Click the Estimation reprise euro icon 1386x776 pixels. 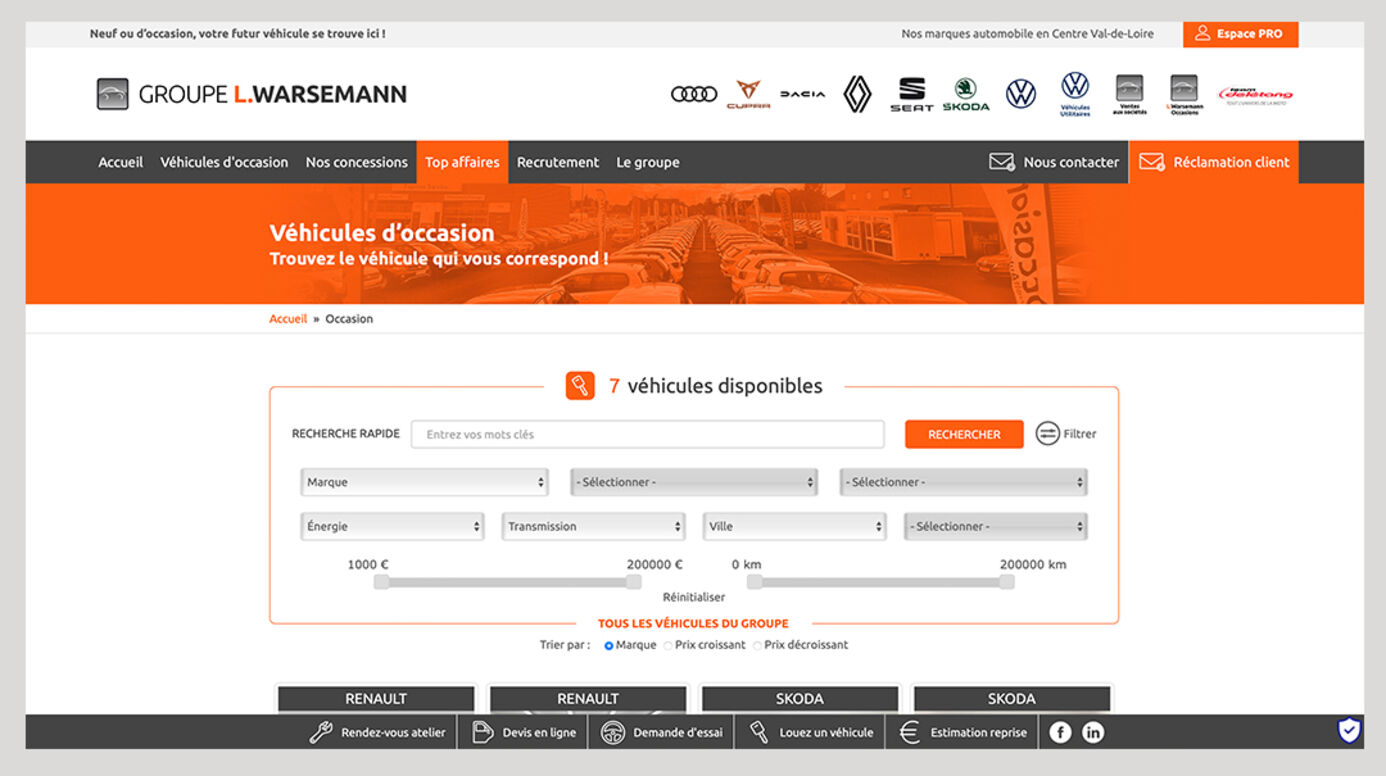[909, 732]
